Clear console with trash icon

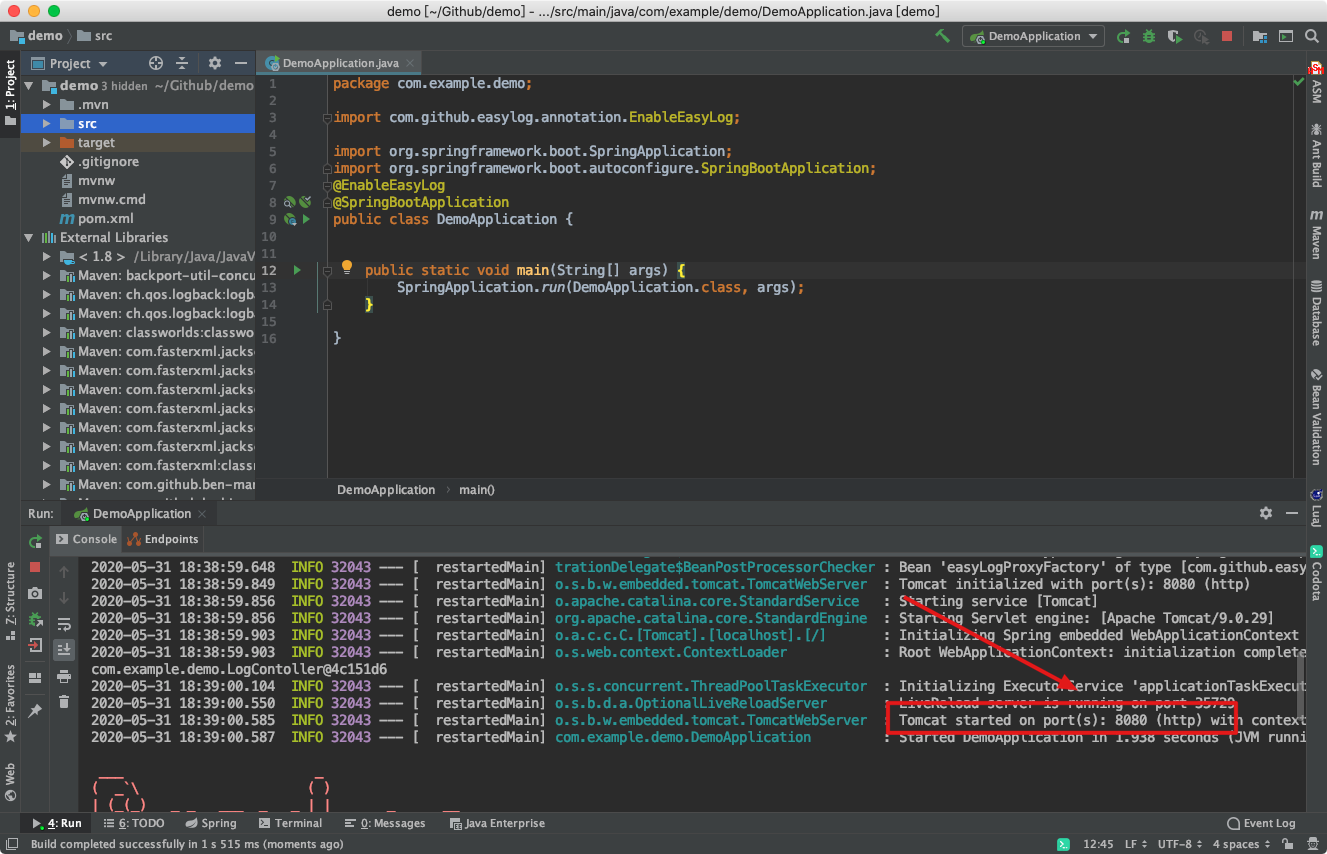click(64, 702)
